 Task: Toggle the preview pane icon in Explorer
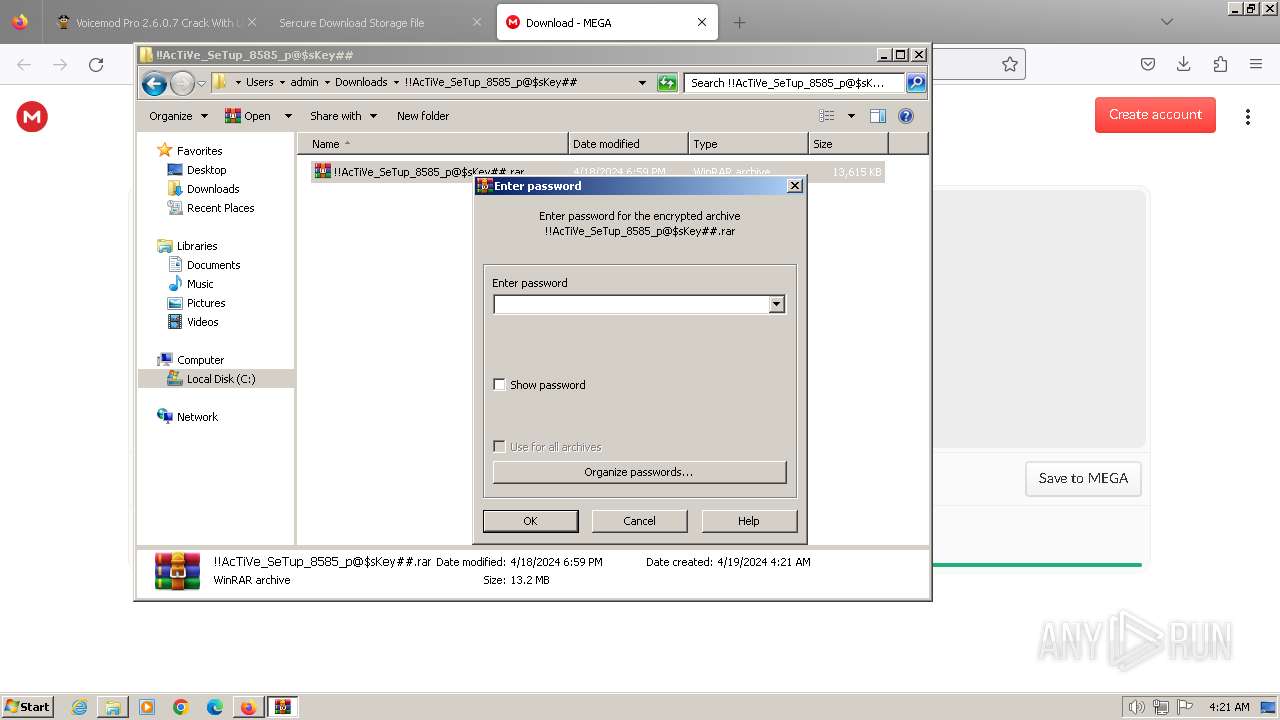877,116
